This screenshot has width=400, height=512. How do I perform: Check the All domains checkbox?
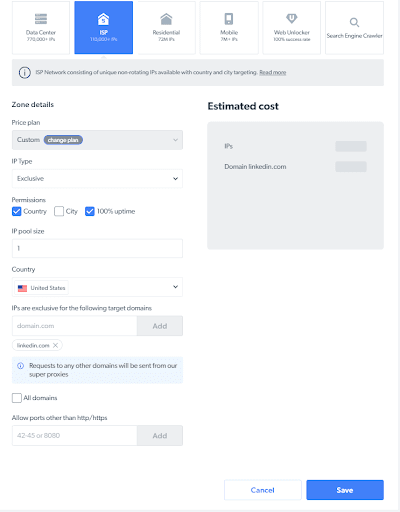(x=17, y=398)
